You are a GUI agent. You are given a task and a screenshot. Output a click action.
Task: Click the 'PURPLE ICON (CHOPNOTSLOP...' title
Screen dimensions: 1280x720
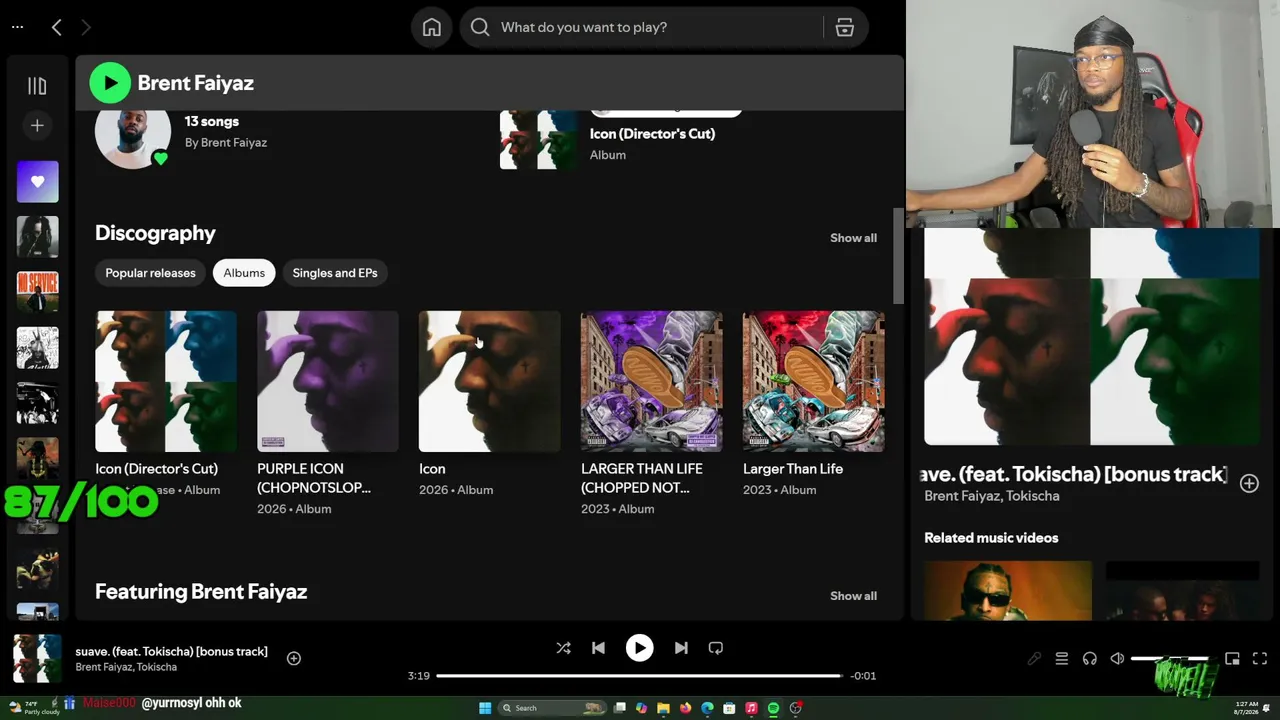tap(314, 478)
